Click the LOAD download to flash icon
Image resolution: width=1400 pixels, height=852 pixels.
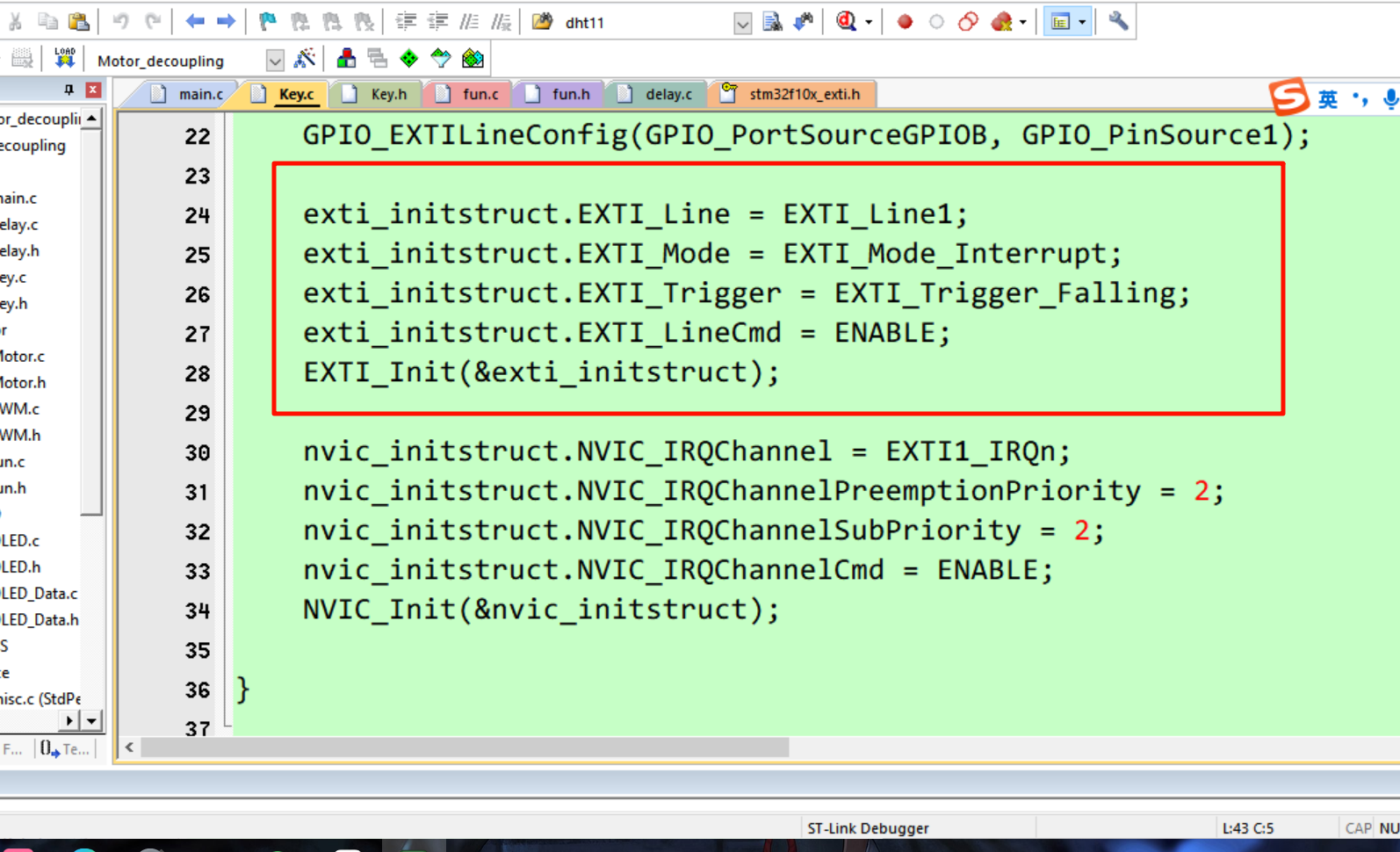click(x=64, y=59)
